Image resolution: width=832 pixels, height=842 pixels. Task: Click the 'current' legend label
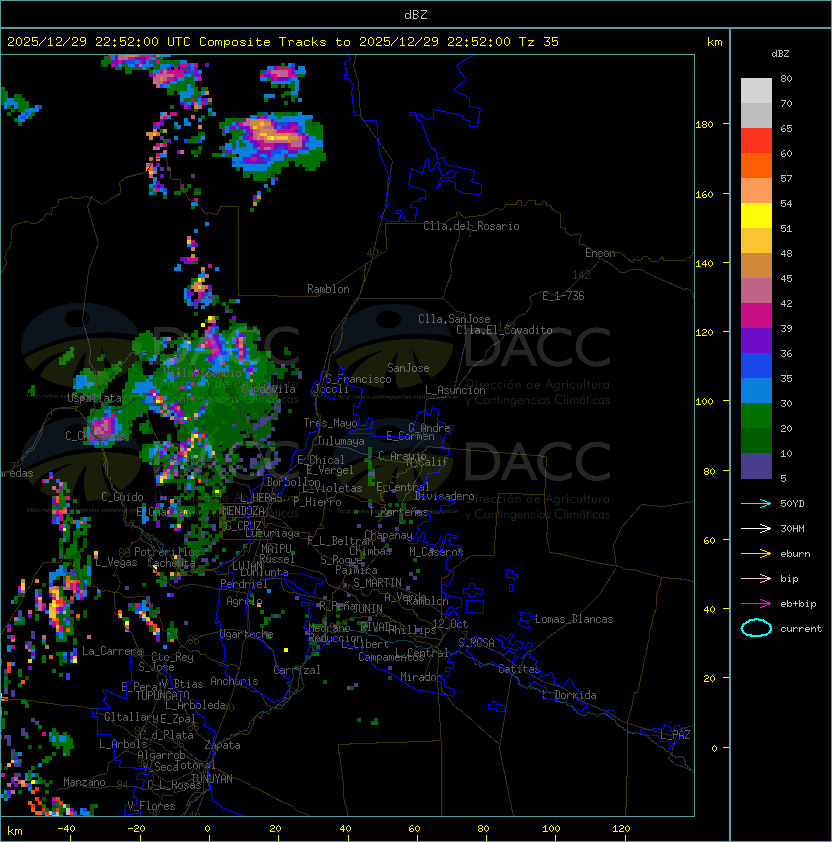[x=801, y=629]
